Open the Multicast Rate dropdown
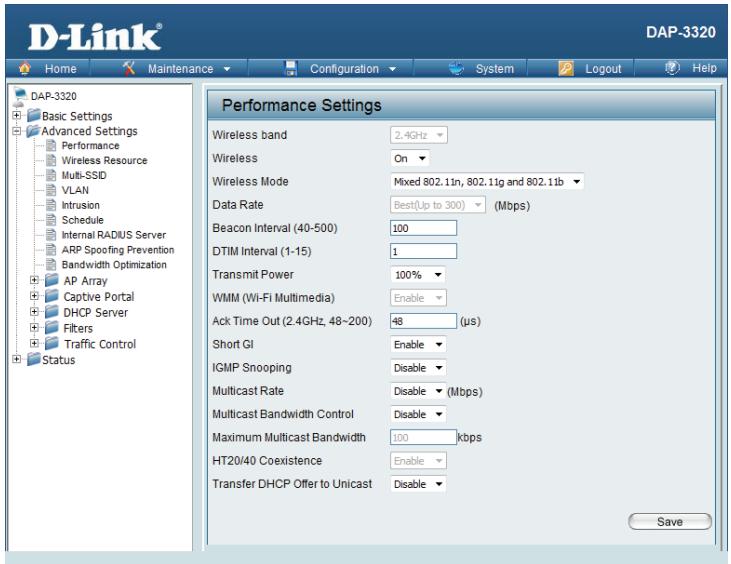 click(417, 392)
